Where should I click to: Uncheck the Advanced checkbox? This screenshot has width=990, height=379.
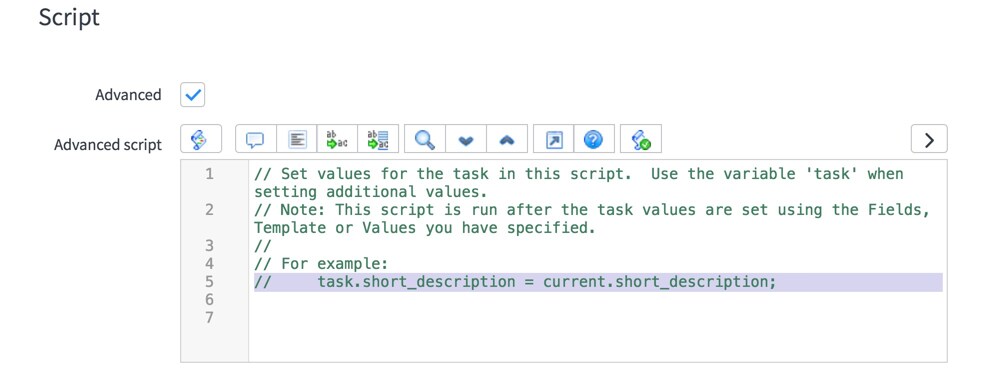193,95
